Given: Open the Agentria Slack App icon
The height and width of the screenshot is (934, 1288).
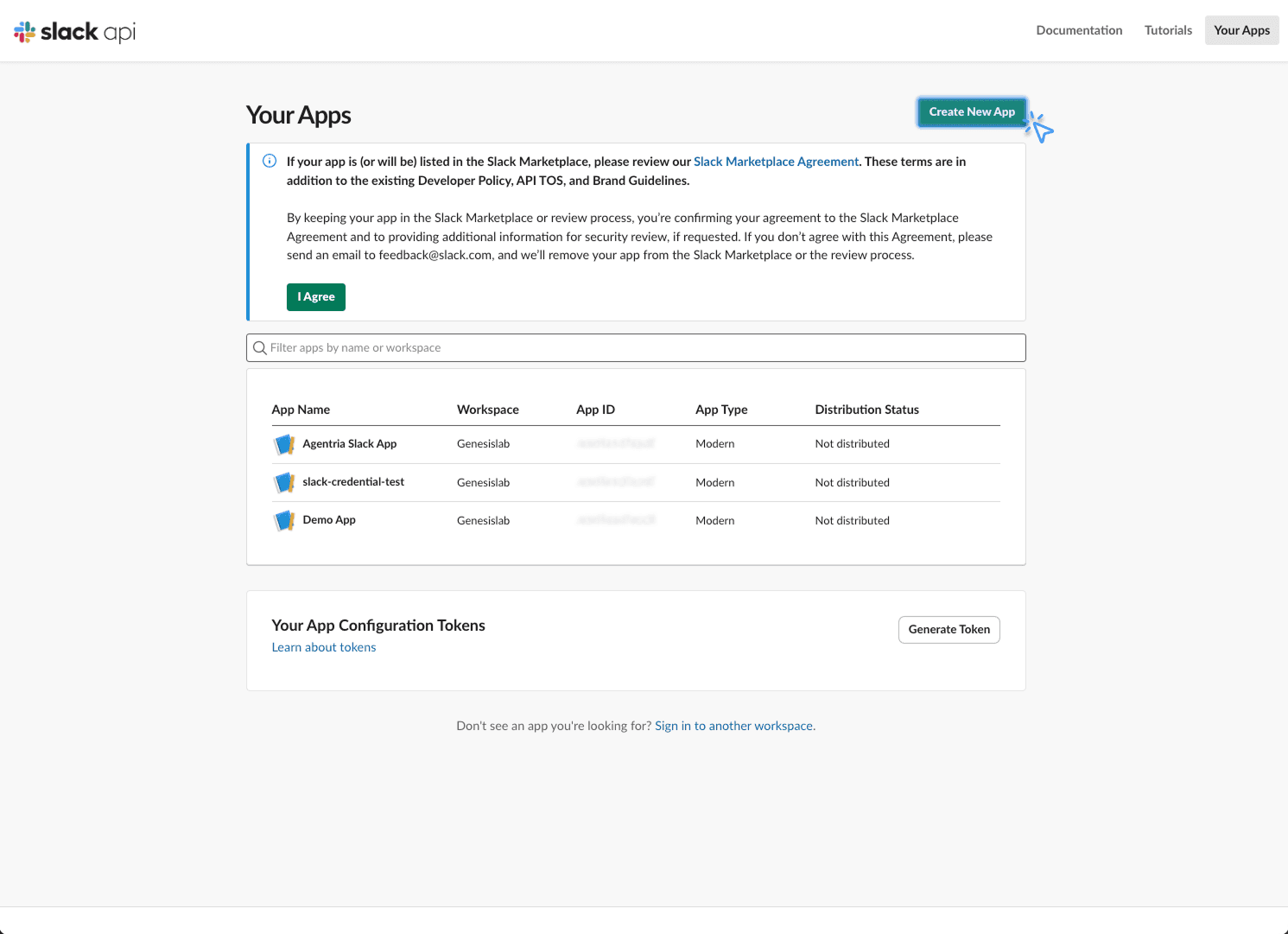Looking at the screenshot, I should click(x=284, y=445).
